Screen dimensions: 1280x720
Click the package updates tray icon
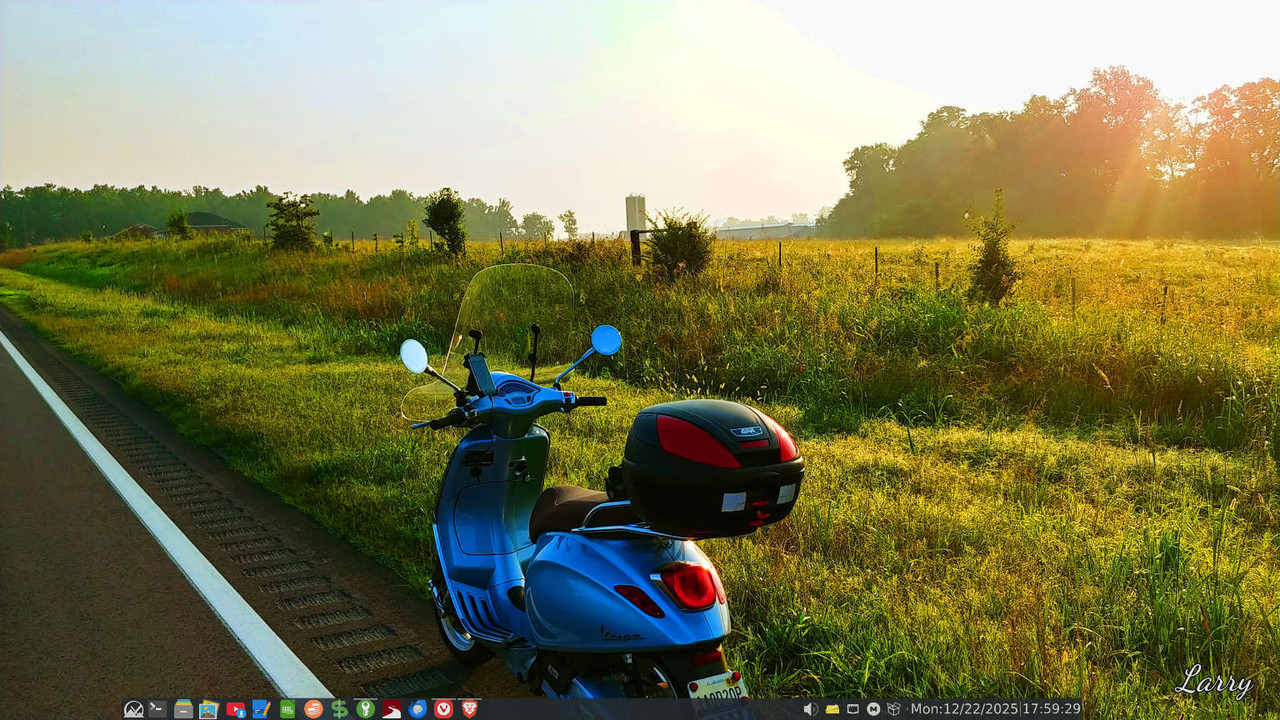[x=895, y=708]
